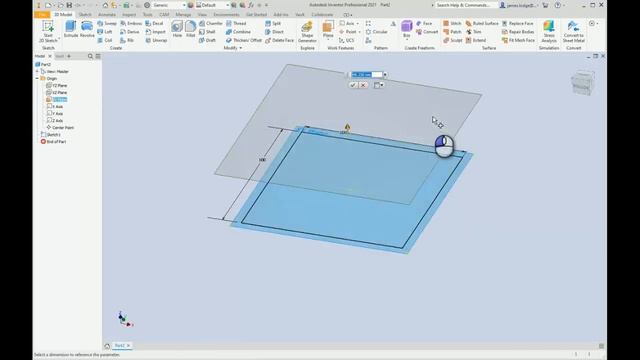Switch to the Annotate ribbon tab
Image resolution: width=640 pixels, height=360 pixels.
pyautogui.click(x=107, y=15)
